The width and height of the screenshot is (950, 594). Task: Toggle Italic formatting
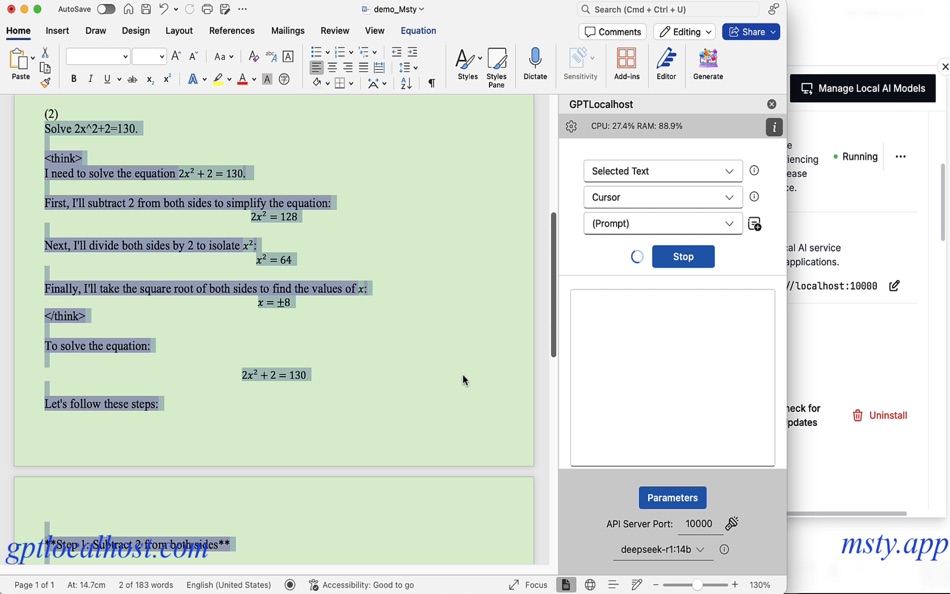pyautogui.click(x=90, y=79)
